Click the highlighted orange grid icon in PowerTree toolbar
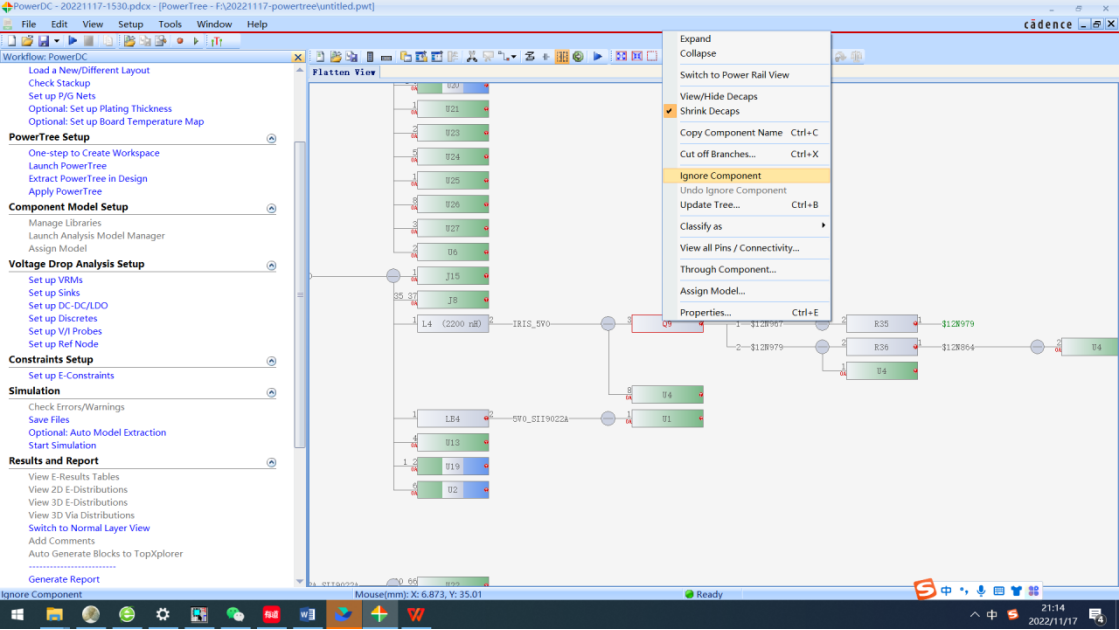The width and height of the screenshot is (1119, 630). point(562,56)
